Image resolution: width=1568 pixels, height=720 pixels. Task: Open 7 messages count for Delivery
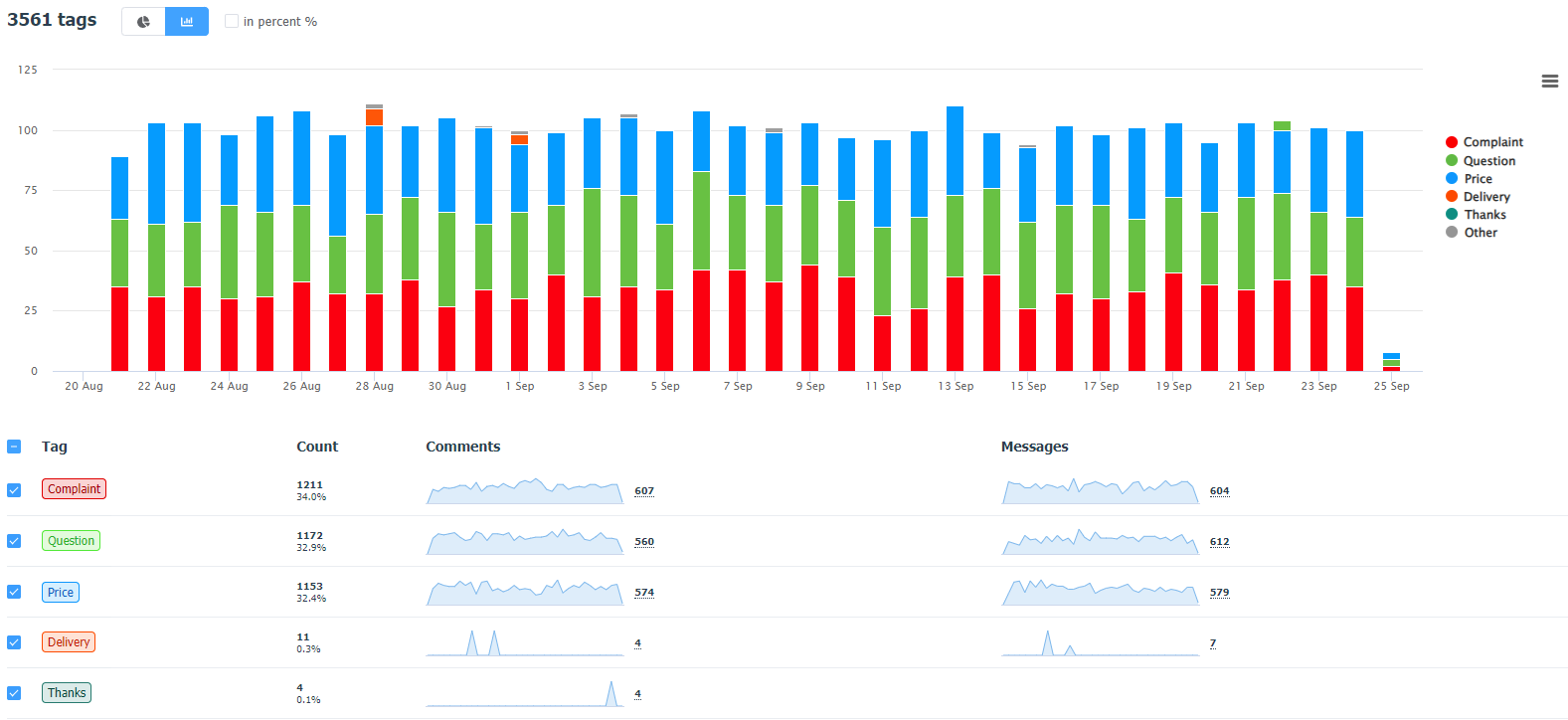click(x=1213, y=643)
